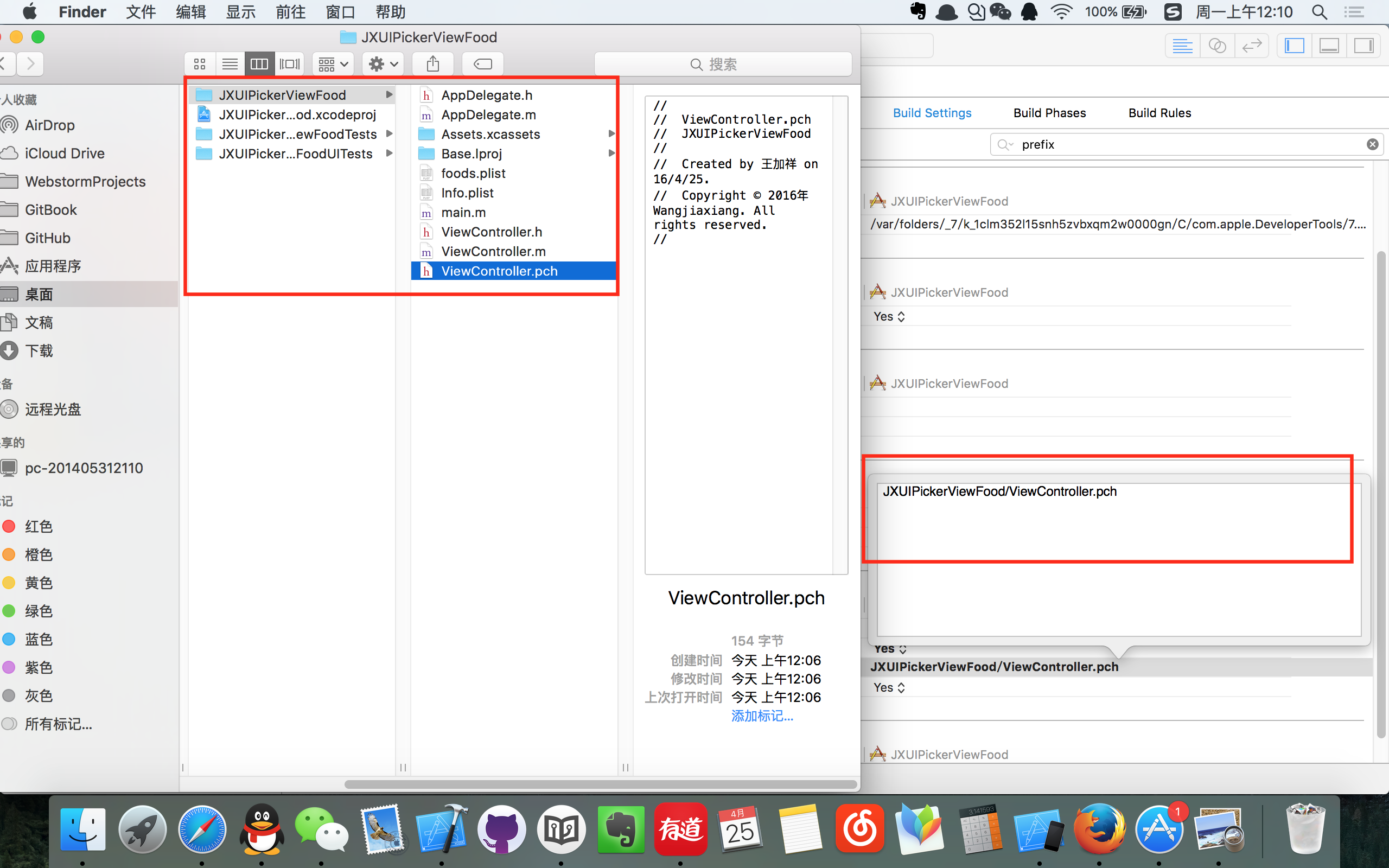Switch Finder to icon view
Image resolution: width=1389 pixels, height=868 pixels.
[200, 65]
